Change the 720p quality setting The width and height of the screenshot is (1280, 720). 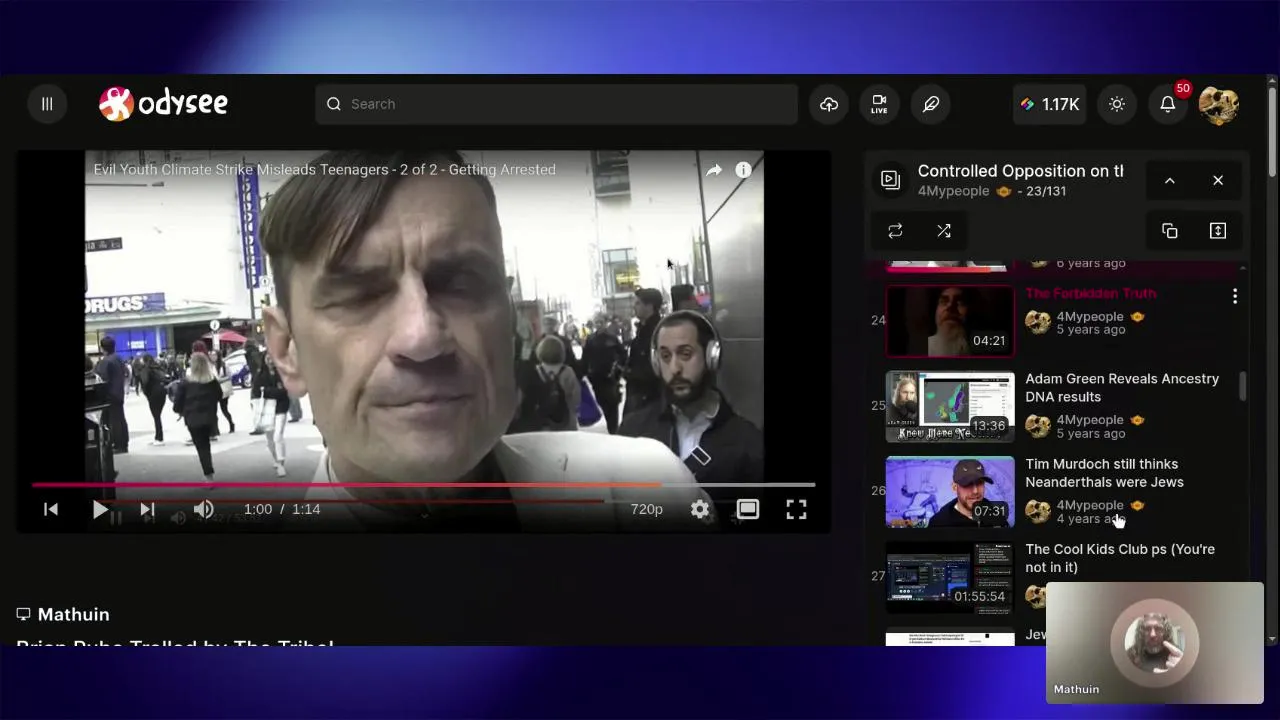coord(647,509)
